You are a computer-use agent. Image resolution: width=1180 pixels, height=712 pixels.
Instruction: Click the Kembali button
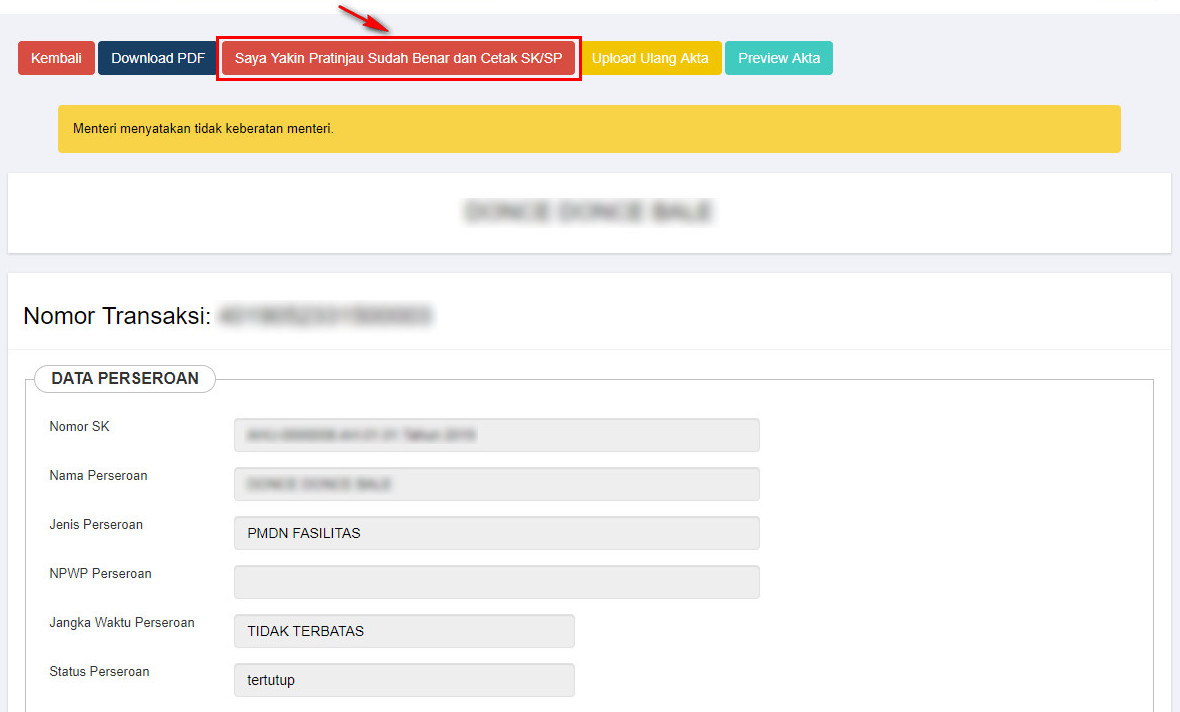pos(56,58)
